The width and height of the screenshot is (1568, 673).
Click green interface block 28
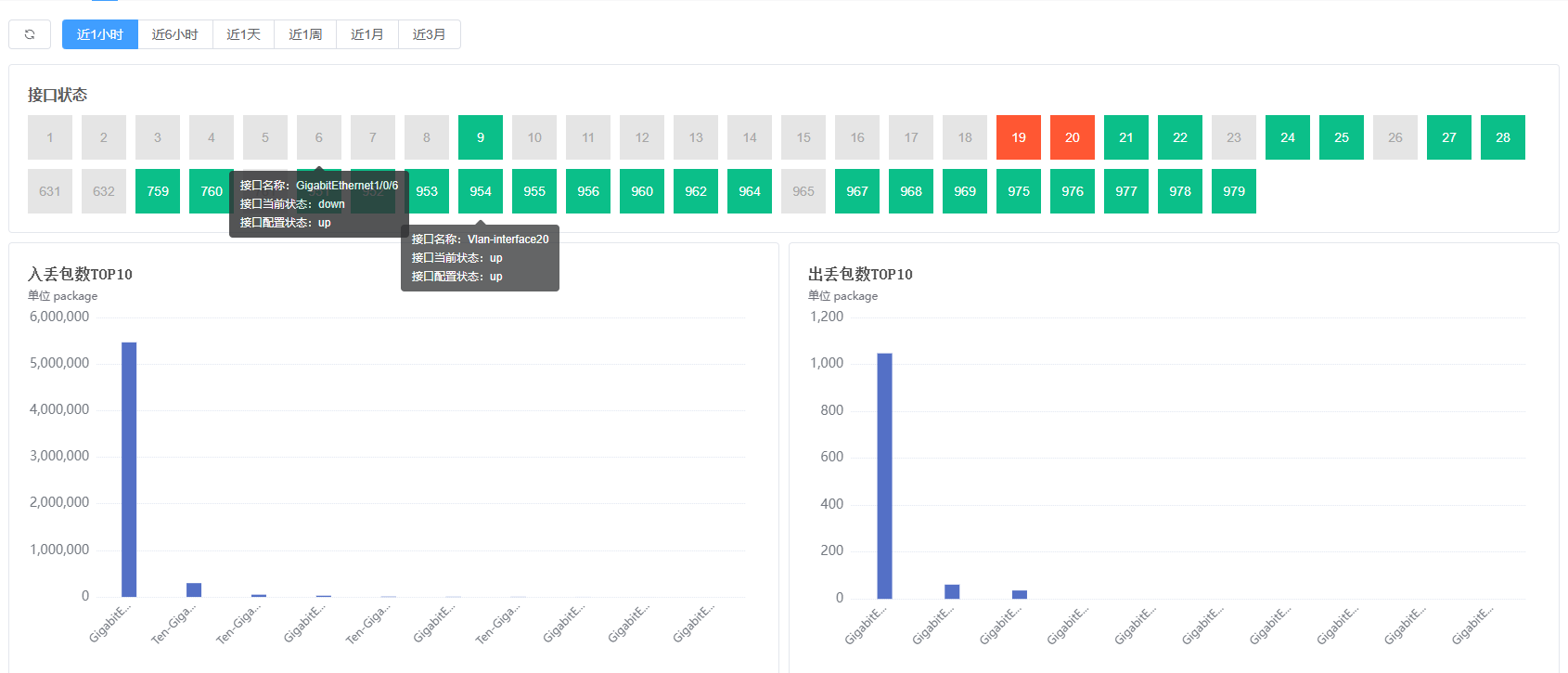point(1503,137)
